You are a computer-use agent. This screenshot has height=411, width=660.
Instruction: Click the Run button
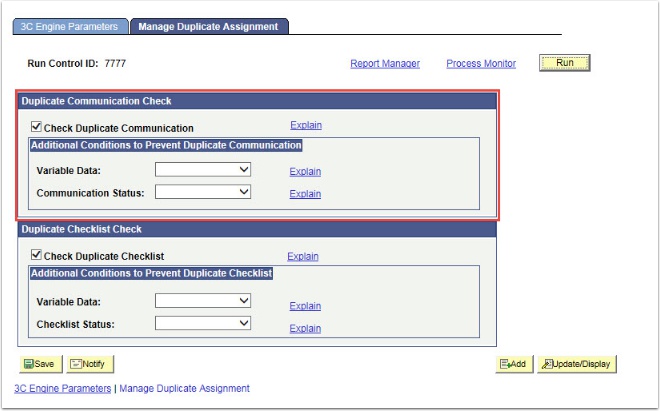pos(564,63)
